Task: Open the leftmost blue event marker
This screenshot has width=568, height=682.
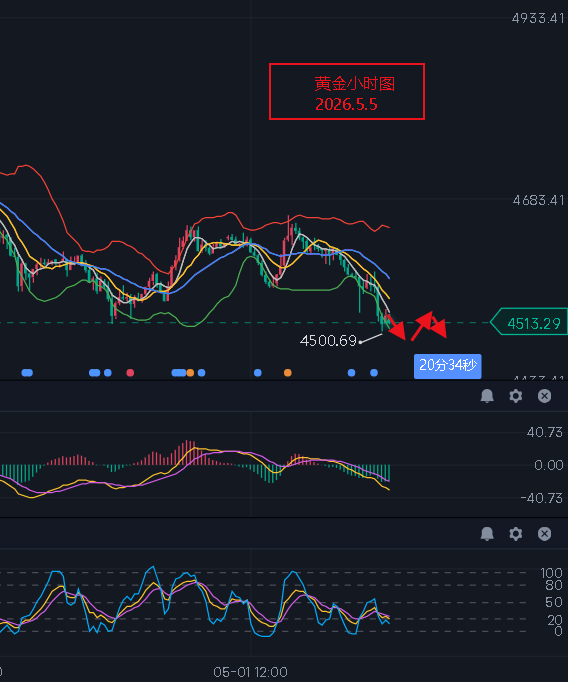Action: click(x=27, y=373)
